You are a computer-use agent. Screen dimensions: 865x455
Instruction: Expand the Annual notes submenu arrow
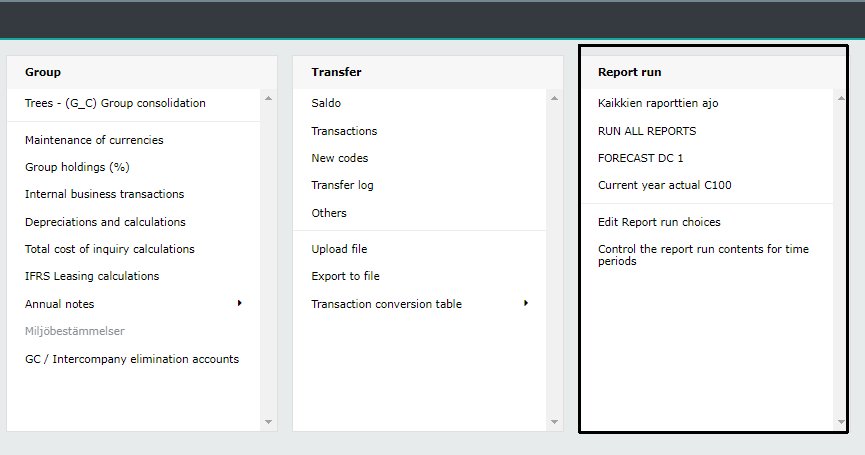click(239, 303)
